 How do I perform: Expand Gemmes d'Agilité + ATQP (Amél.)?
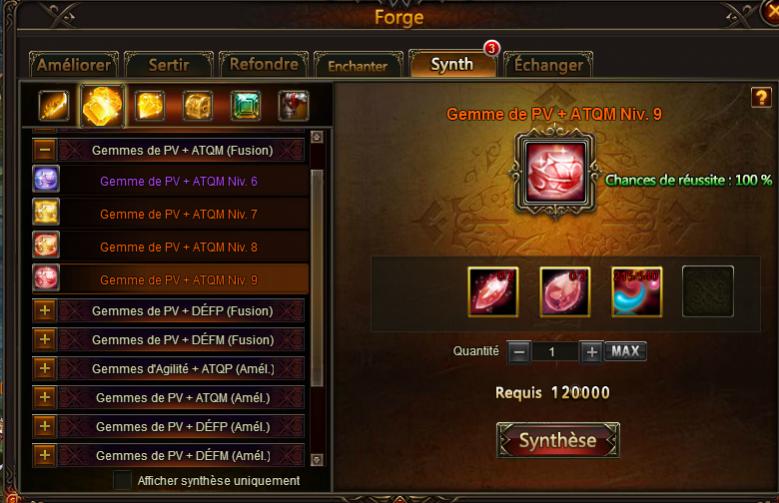[45, 368]
